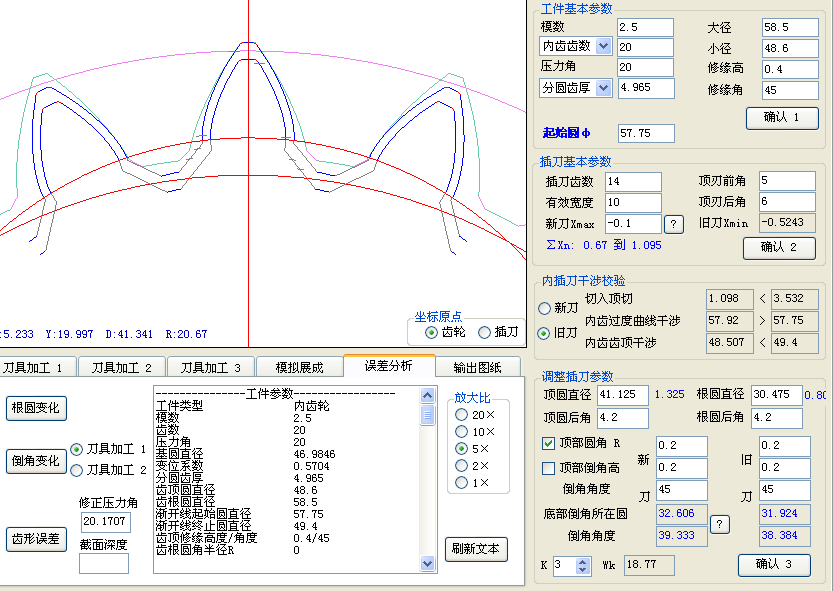Click the 确认 1 button
This screenshot has height=591, width=833.
click(782, 118)
